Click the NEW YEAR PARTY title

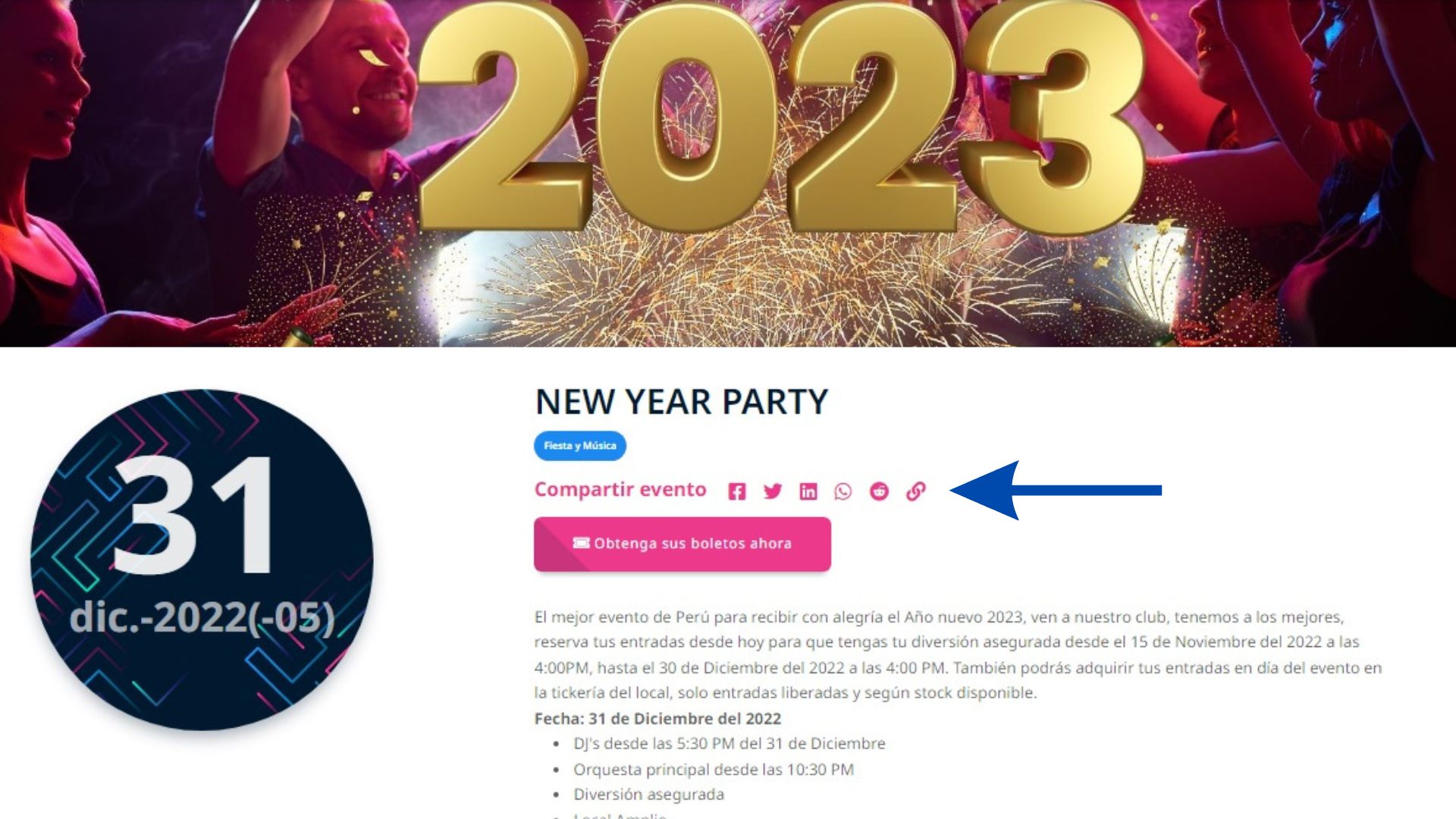(682, 401)
